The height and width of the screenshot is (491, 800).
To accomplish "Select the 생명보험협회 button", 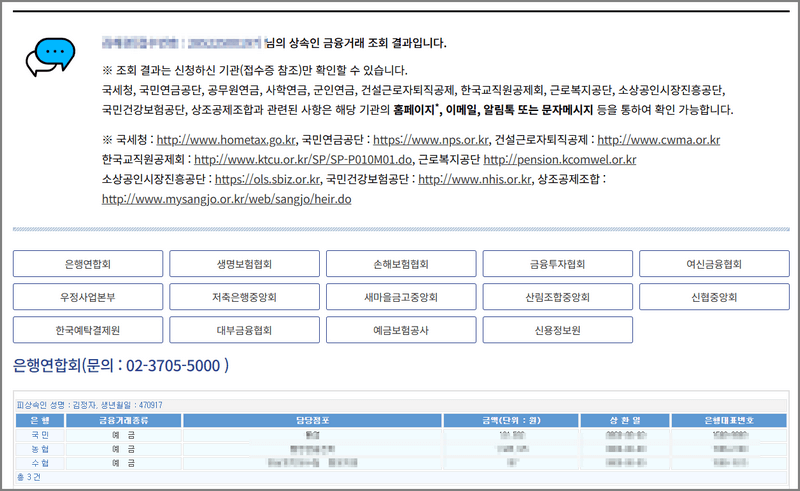I will [x=244, y=264].
